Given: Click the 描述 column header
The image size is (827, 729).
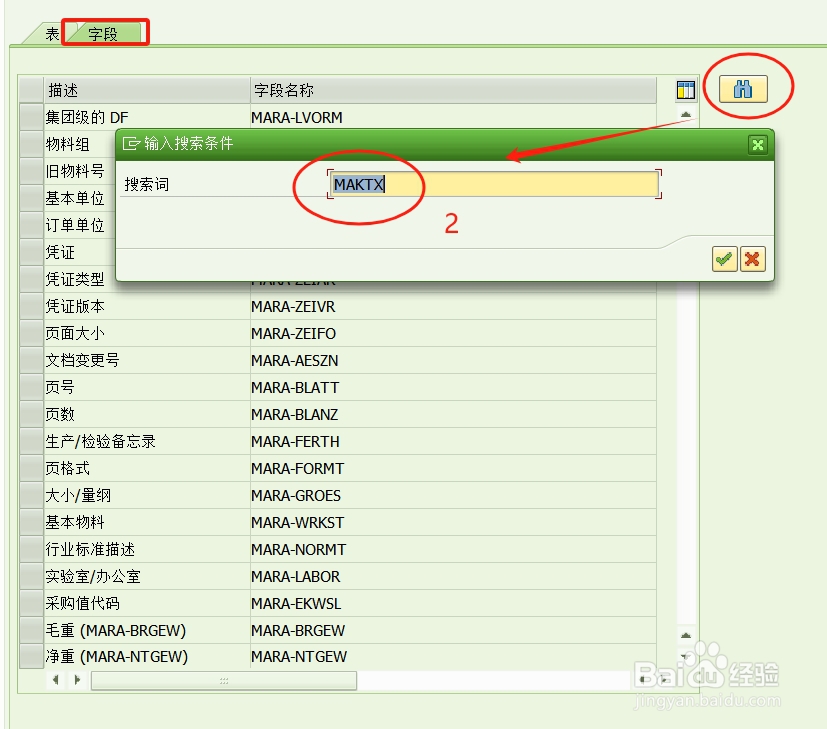Looking at the screenshot, I should (x=65, y=89).
